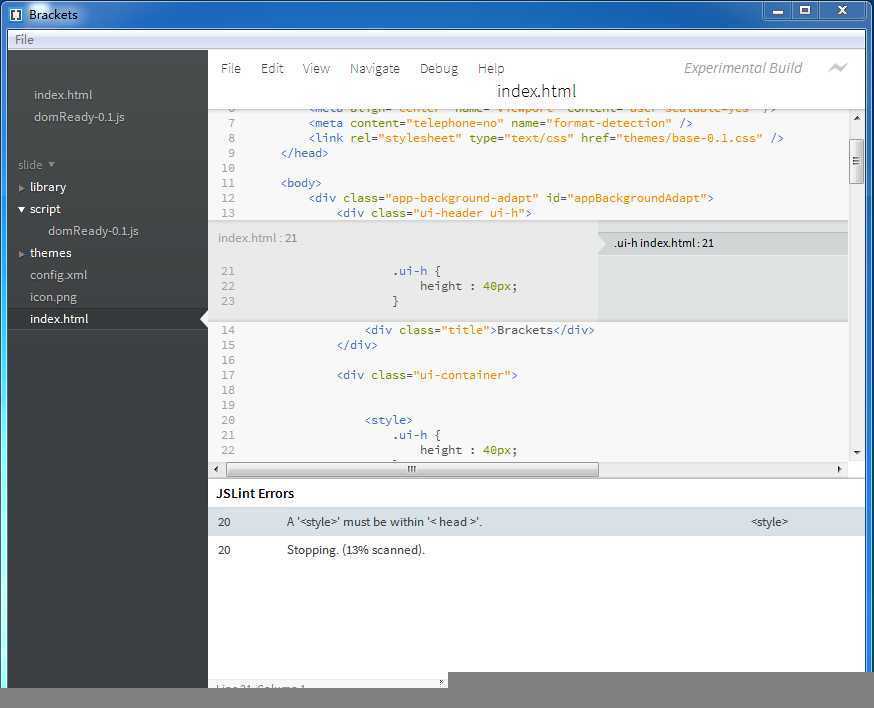Select index.html in project tree
The height and width of the screenshot is (708, 874).
coord(59,319)
